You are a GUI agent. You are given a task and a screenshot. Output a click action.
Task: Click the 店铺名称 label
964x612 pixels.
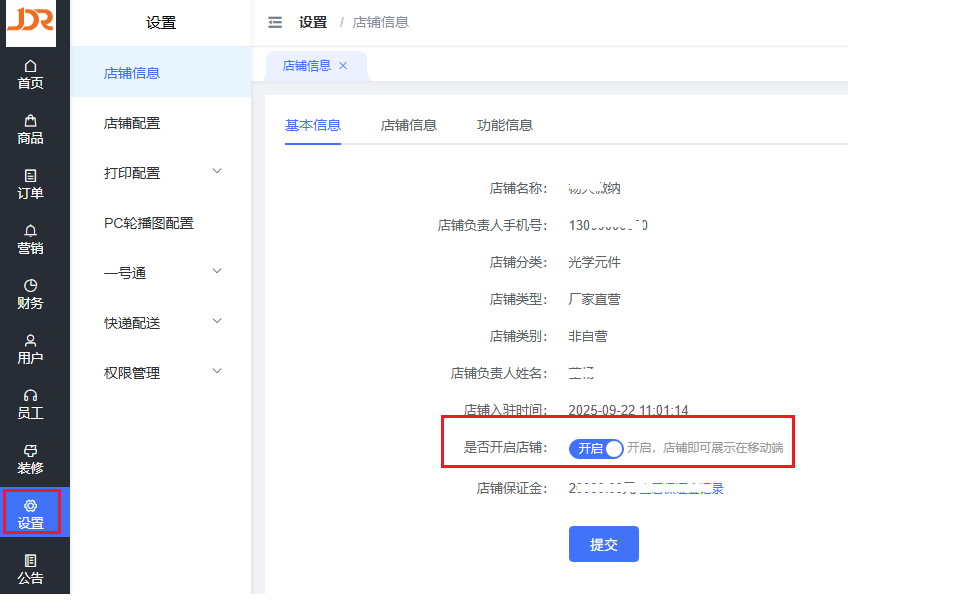pyautogui.click(x=518, y=188)
